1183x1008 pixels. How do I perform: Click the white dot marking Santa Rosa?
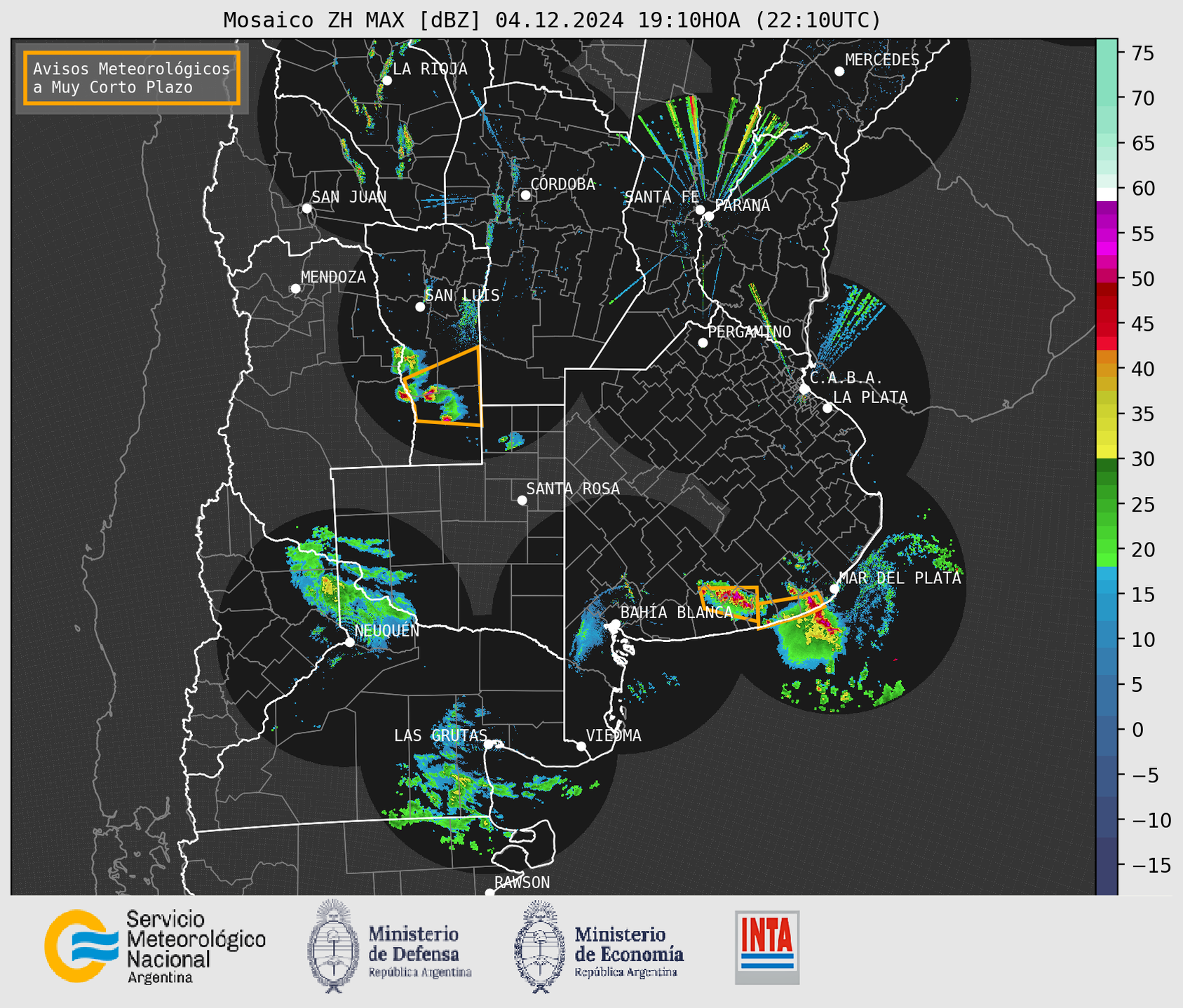[522, 500]
